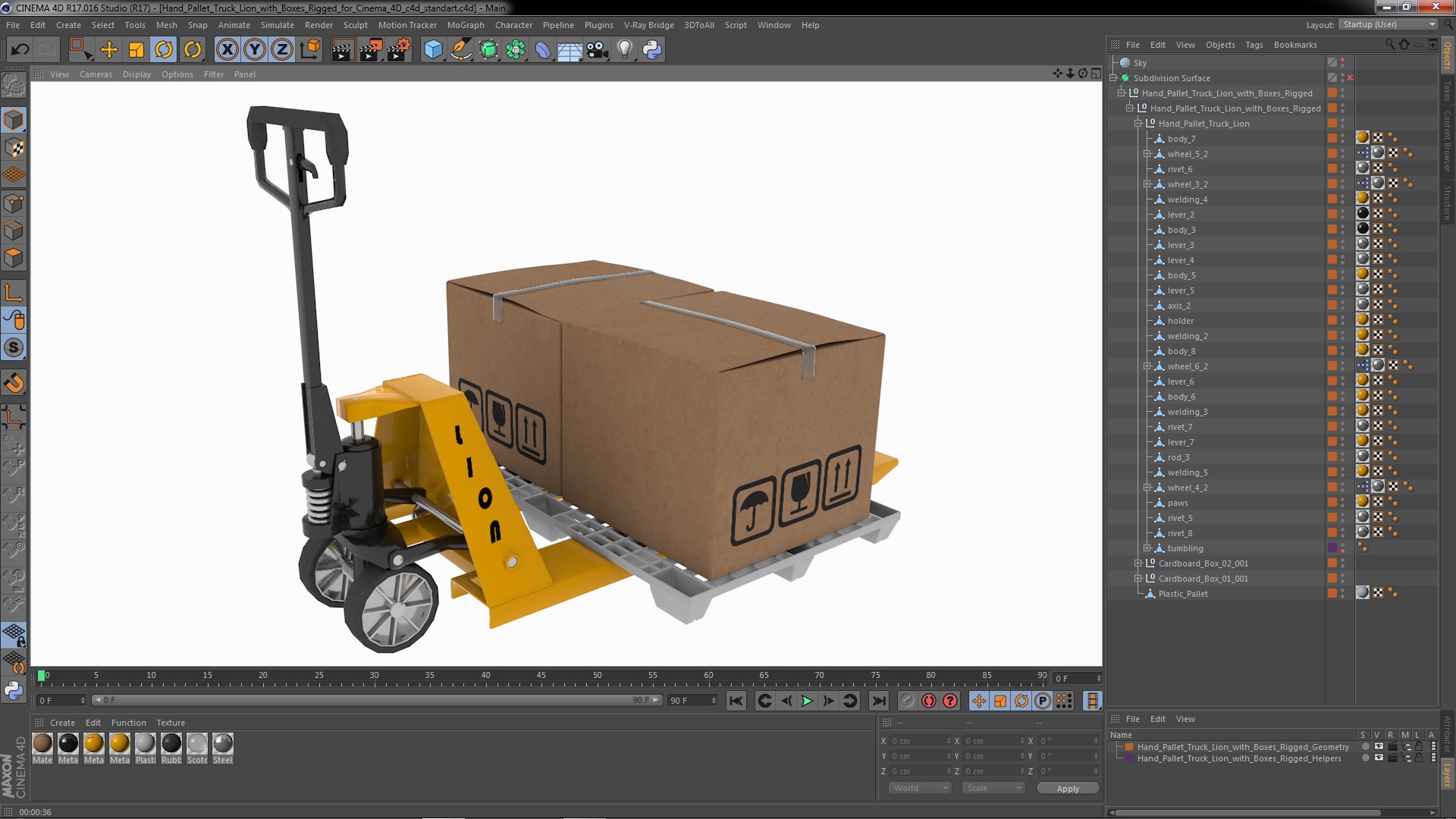Viewport: 1456px width, 819px height.
Task: Open the deformer objects icon
Action: [x=543, y=50]
